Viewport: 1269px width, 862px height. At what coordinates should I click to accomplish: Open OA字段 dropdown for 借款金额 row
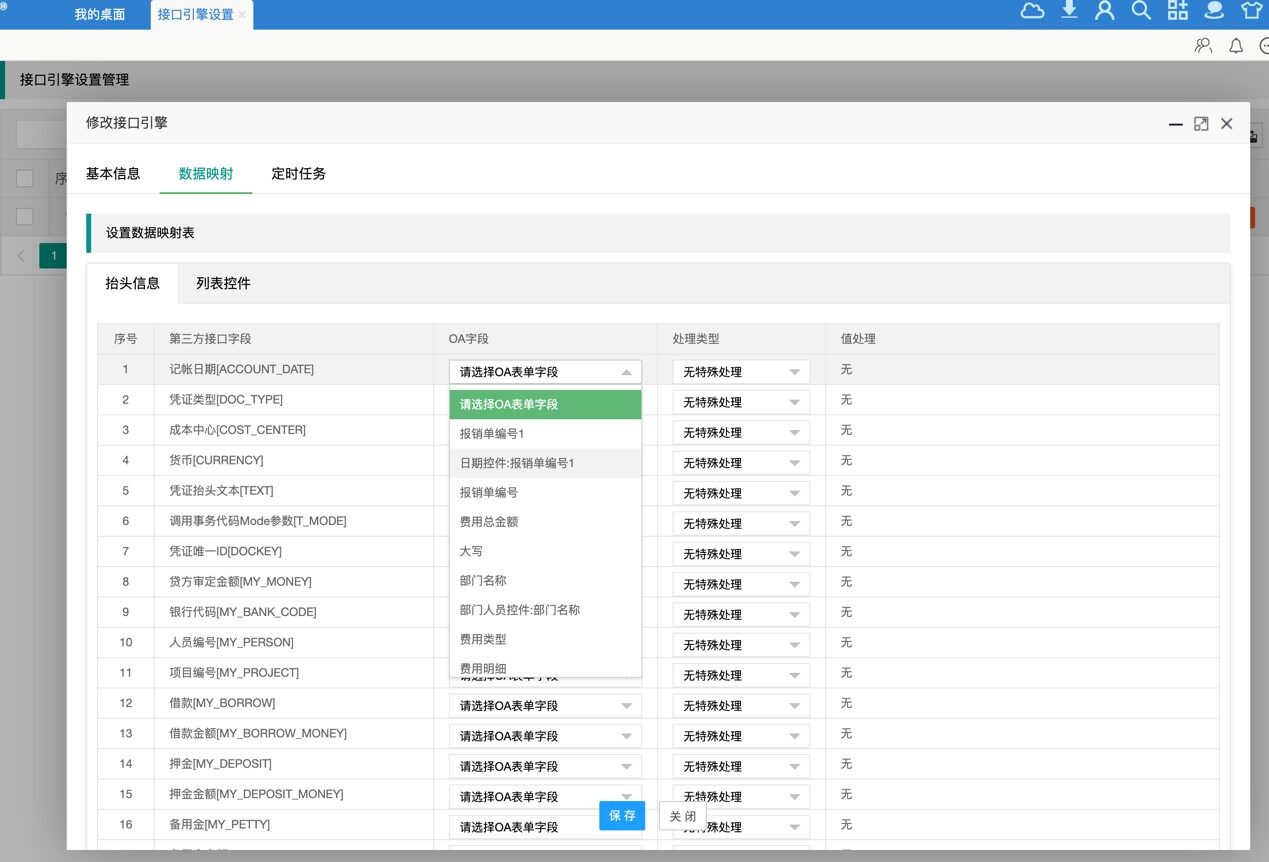coord(545,736)
